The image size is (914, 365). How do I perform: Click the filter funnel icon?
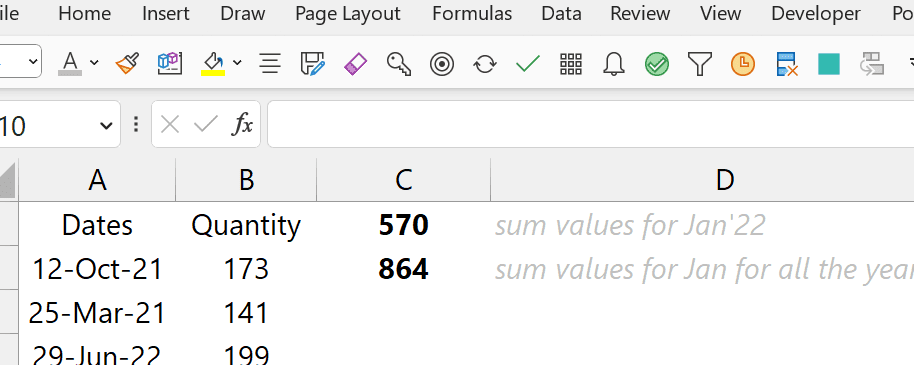(700, 64)
